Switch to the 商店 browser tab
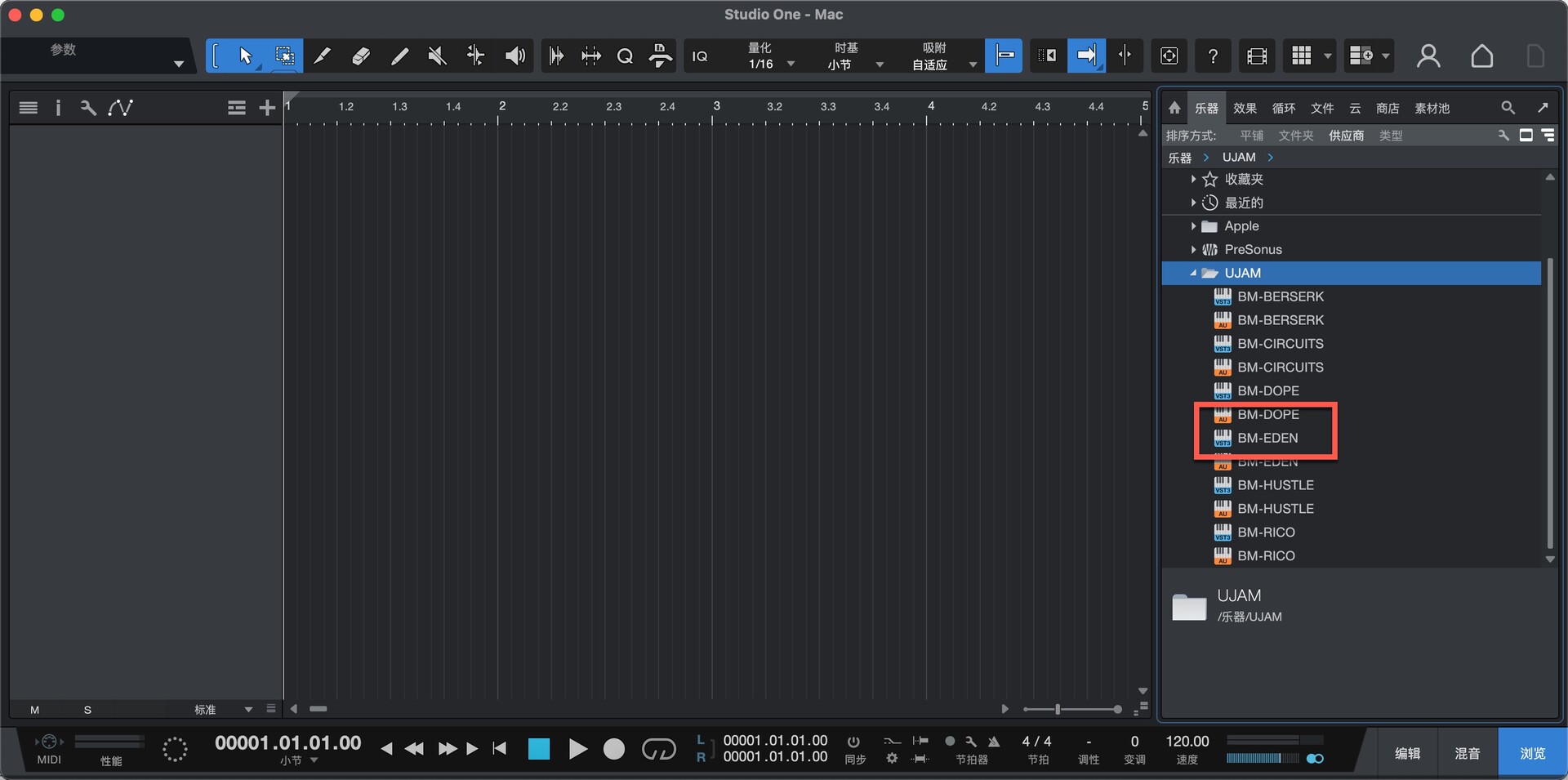This screenshot has width=1568, height=780. [x=1387, y=108]
